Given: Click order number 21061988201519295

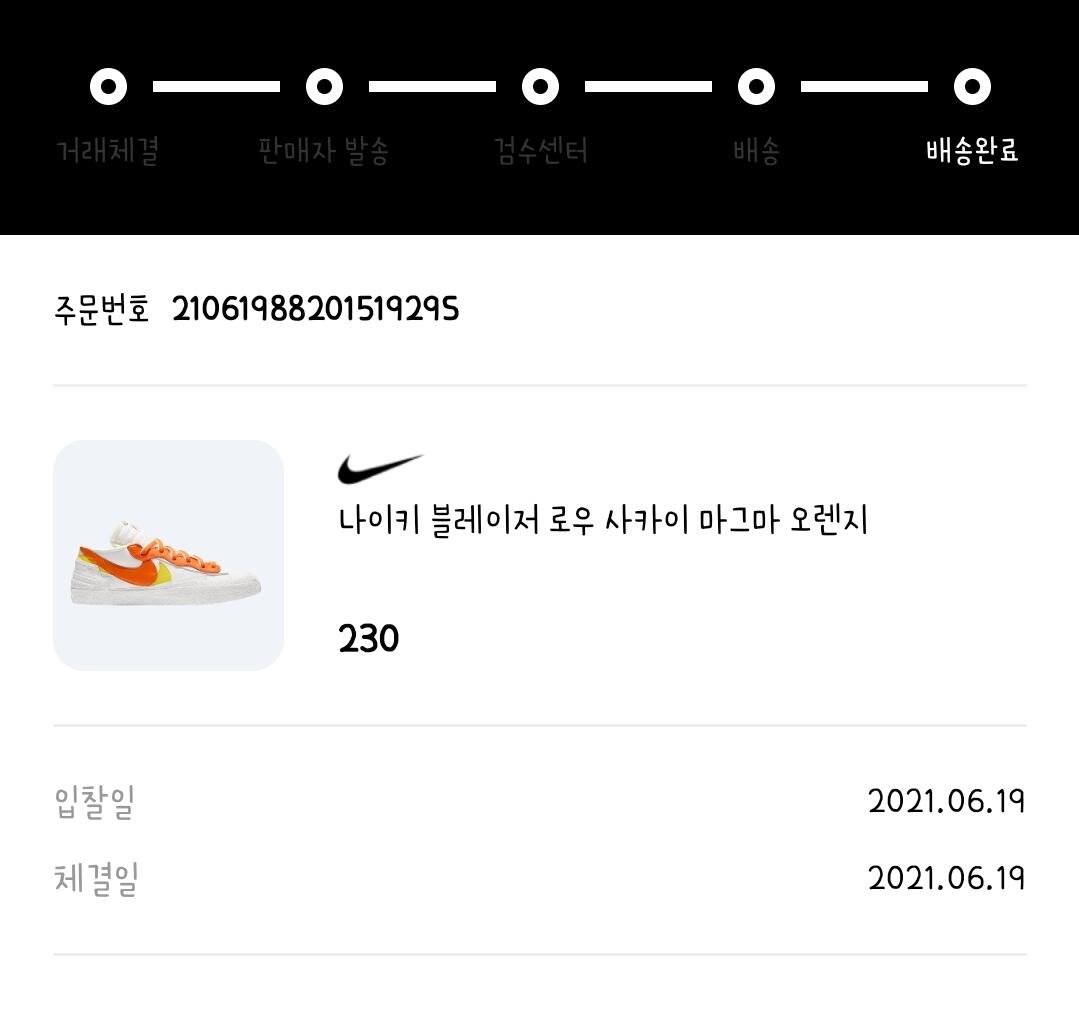Looking at the screenshot, I should coord(316,309).
